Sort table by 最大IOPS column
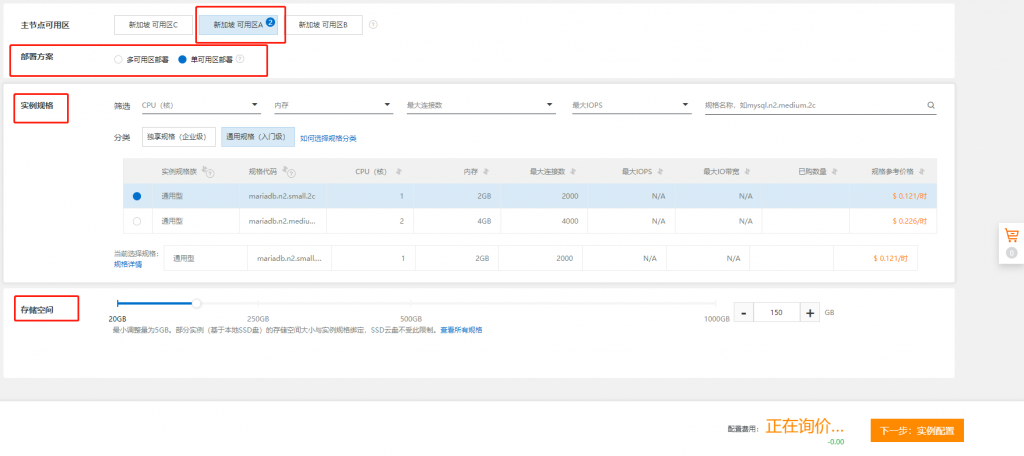The height and width of the screenshot is (456, 1024). pyautogui.click(x=660, y=172)
